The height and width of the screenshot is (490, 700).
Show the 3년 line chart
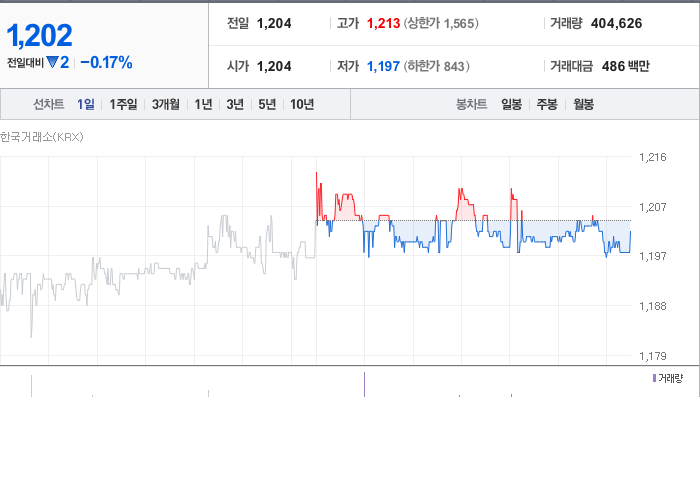pos(235,104)
